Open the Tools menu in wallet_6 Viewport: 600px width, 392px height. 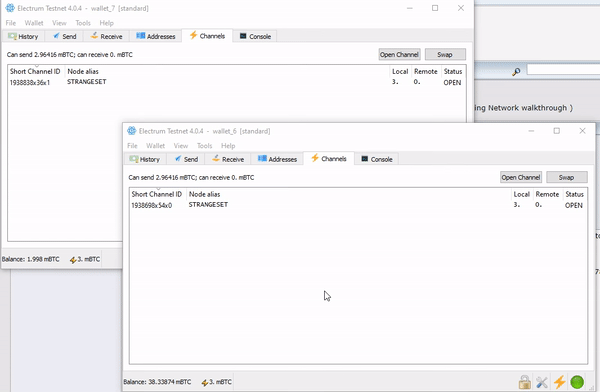click(x=204, y=146)
